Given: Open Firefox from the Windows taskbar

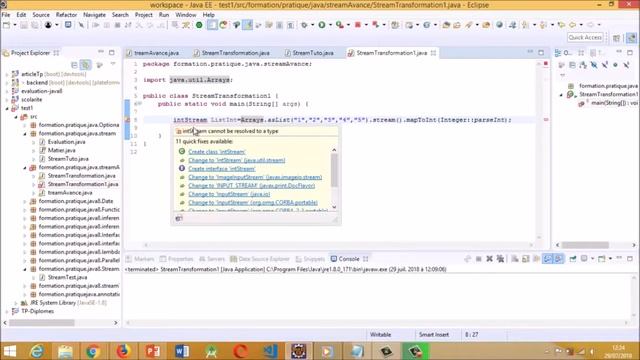Looking at the screenshot, I should click(x=122, y=351).
